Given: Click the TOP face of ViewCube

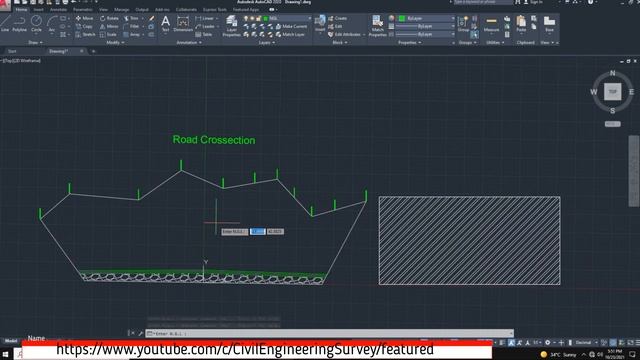Looking at the screenshot, I should coord(612,92).
